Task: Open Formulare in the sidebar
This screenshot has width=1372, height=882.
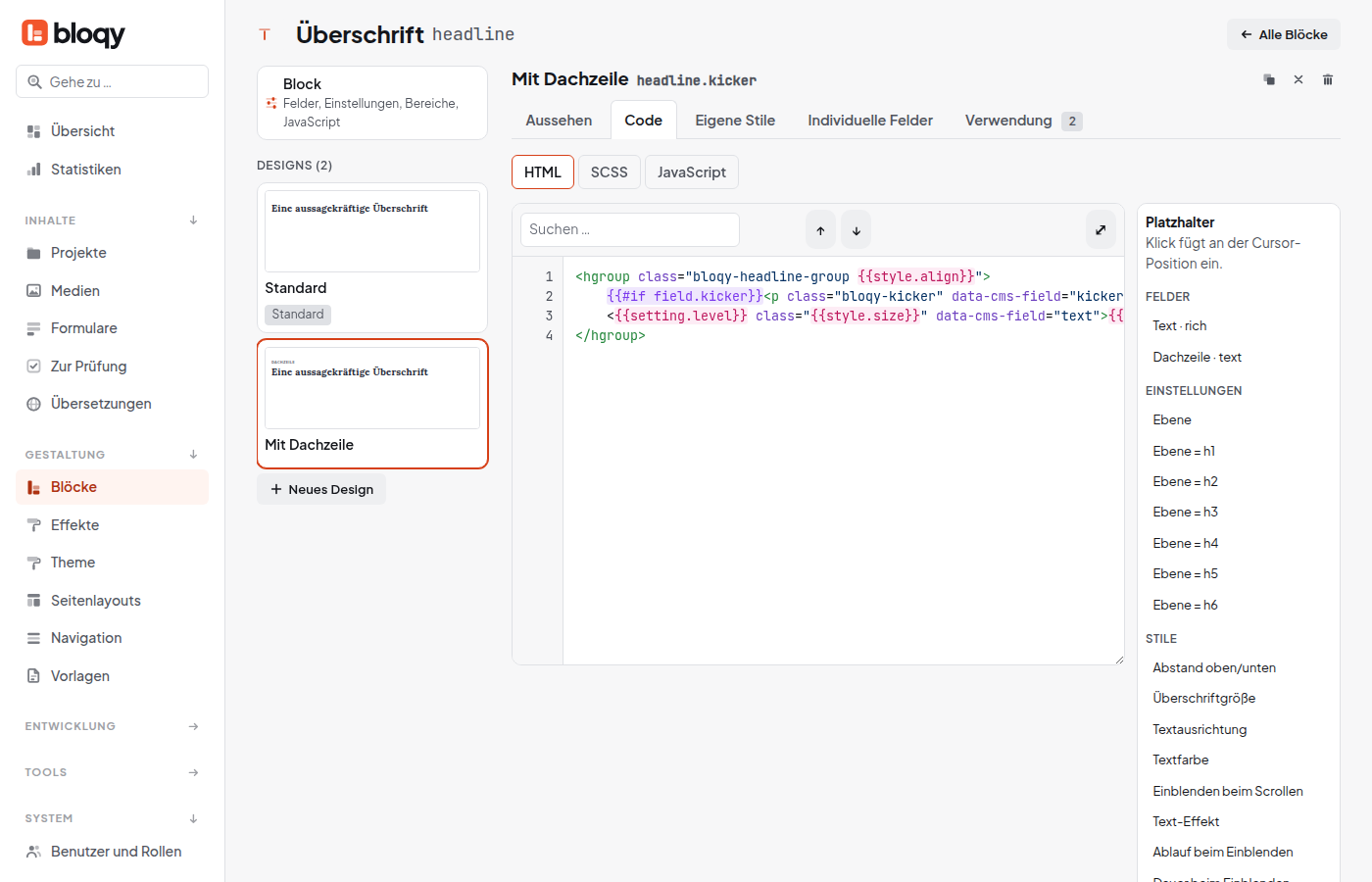Action: (x=113, y=328)
